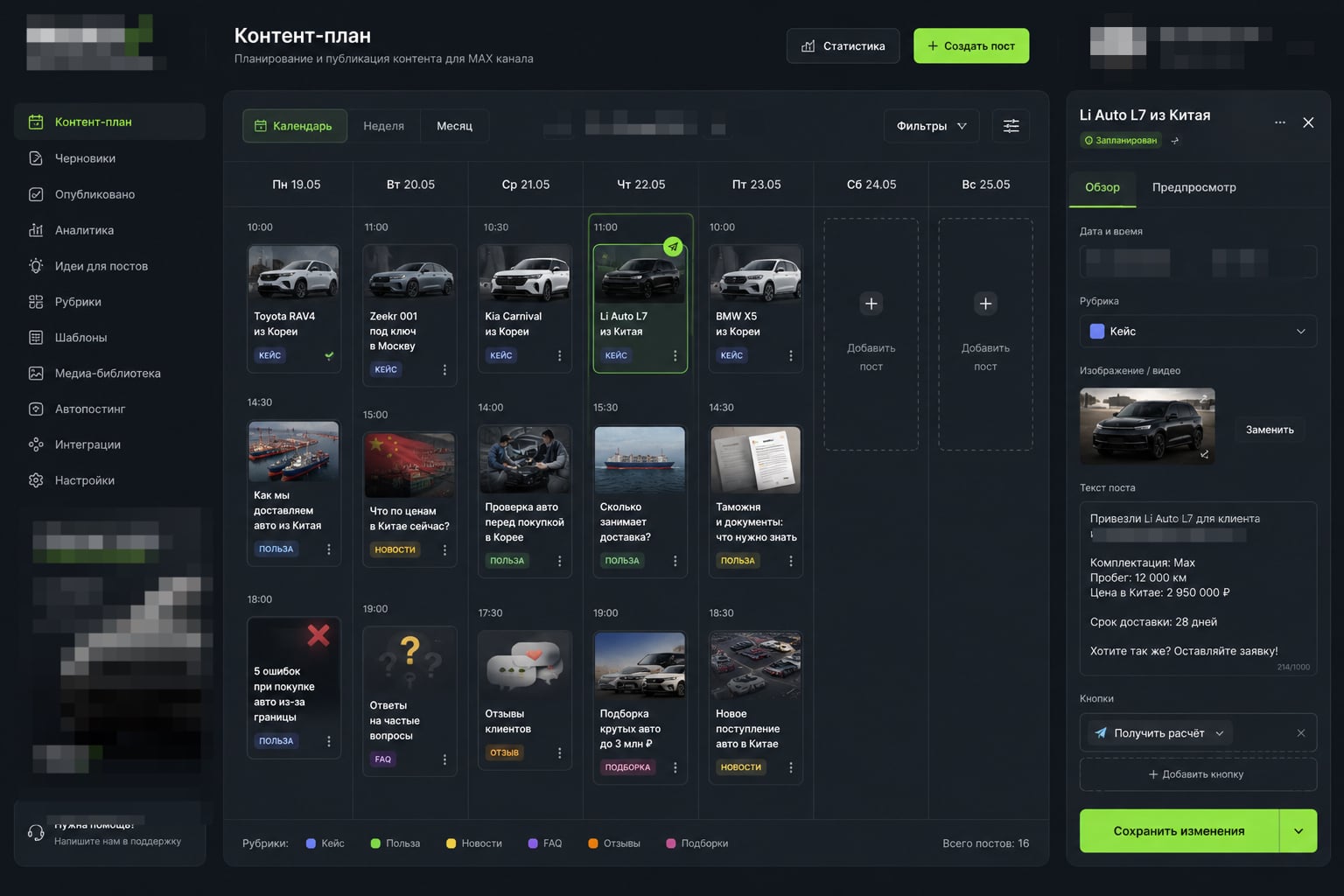Open Идеи для постов lightbulb icon
This screenshot has height=896, width=1344.
point(36,266)
